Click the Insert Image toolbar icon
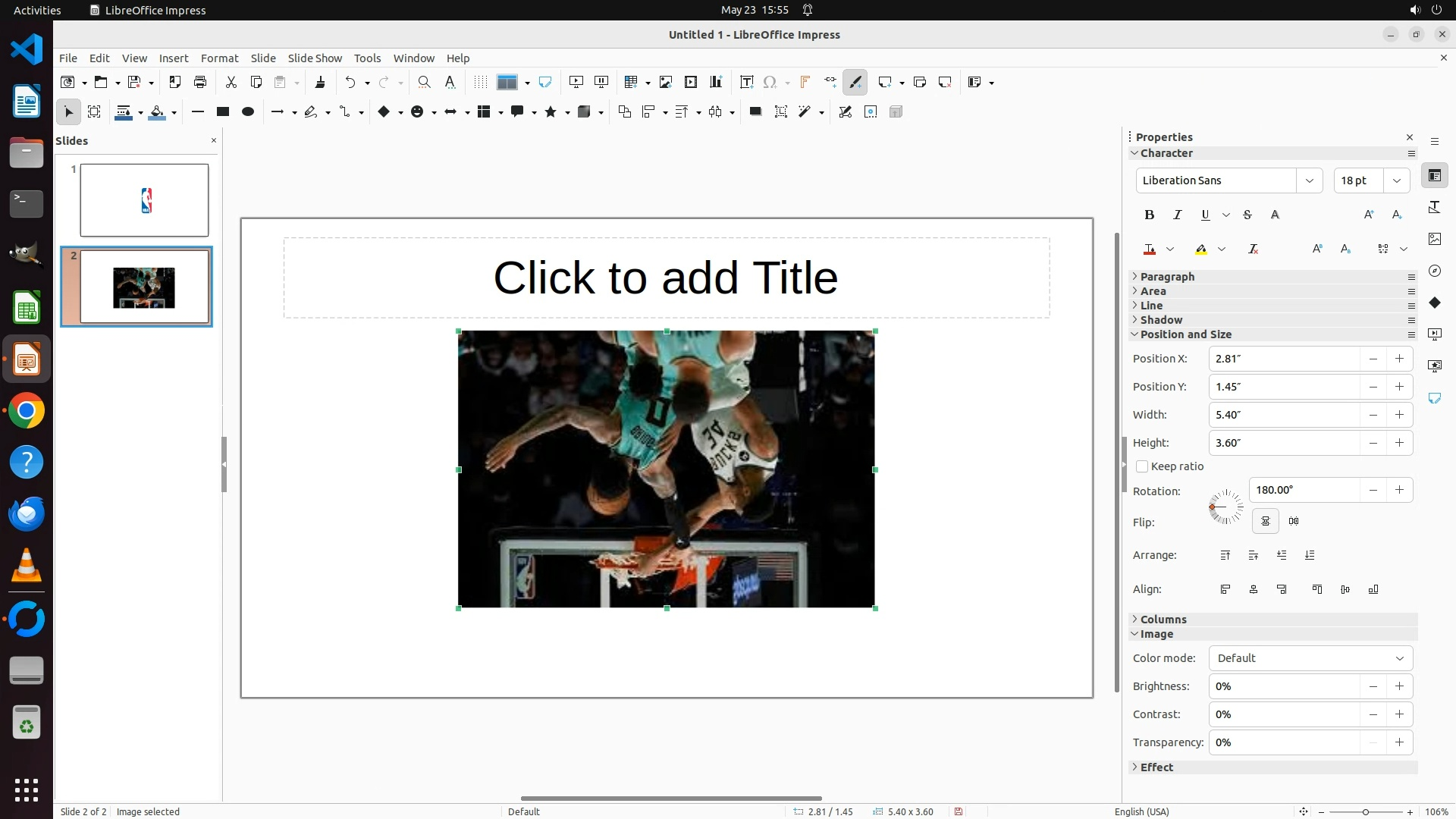 [x=666, y=83]
